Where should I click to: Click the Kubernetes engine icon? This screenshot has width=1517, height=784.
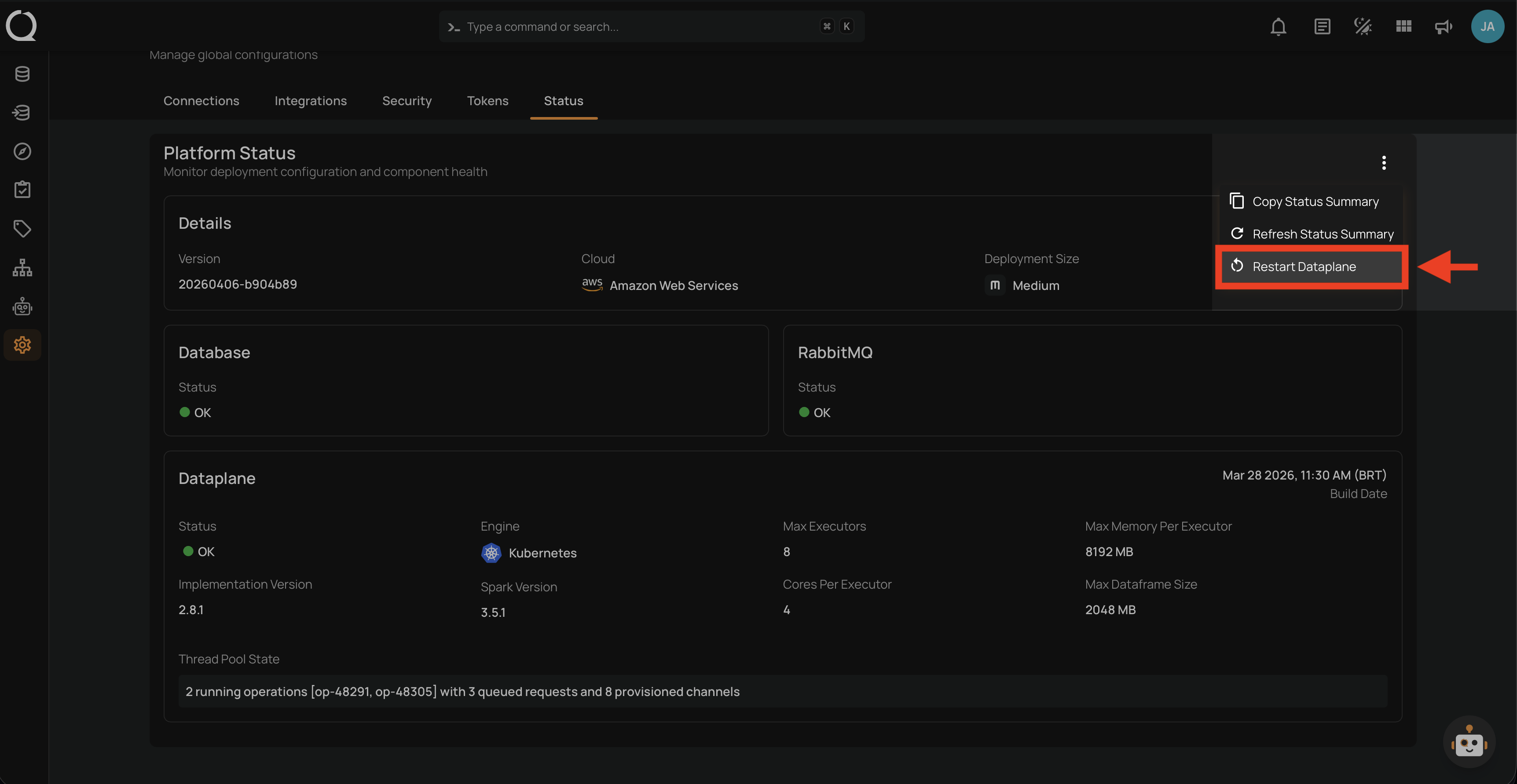[x=491, y=553]
